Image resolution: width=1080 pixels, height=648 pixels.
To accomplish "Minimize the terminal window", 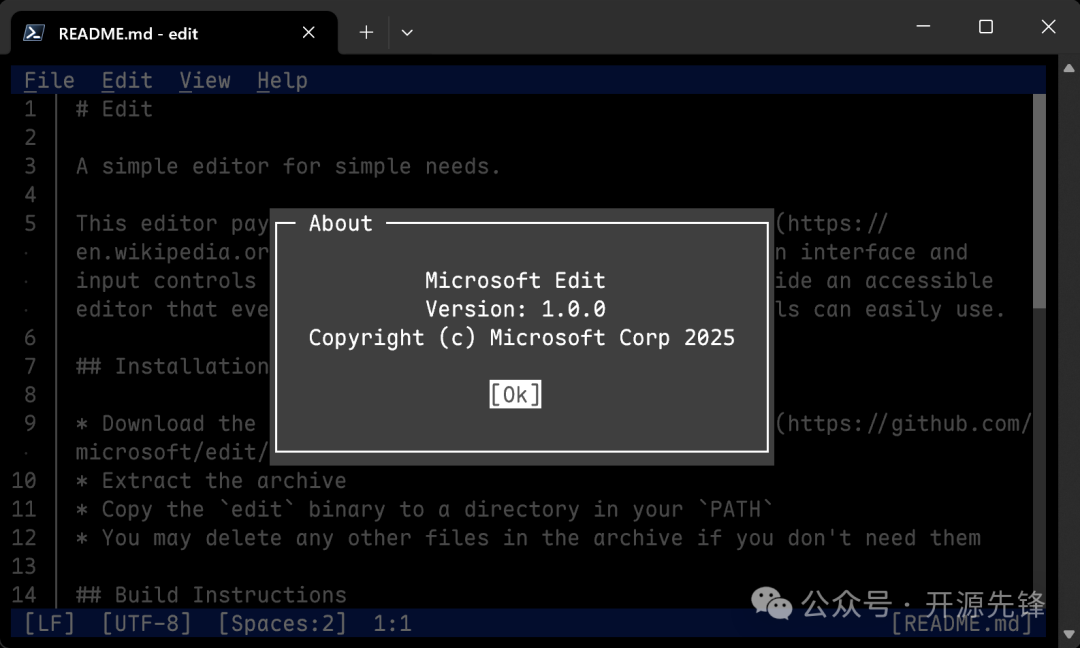I will [x=923, y=26].
